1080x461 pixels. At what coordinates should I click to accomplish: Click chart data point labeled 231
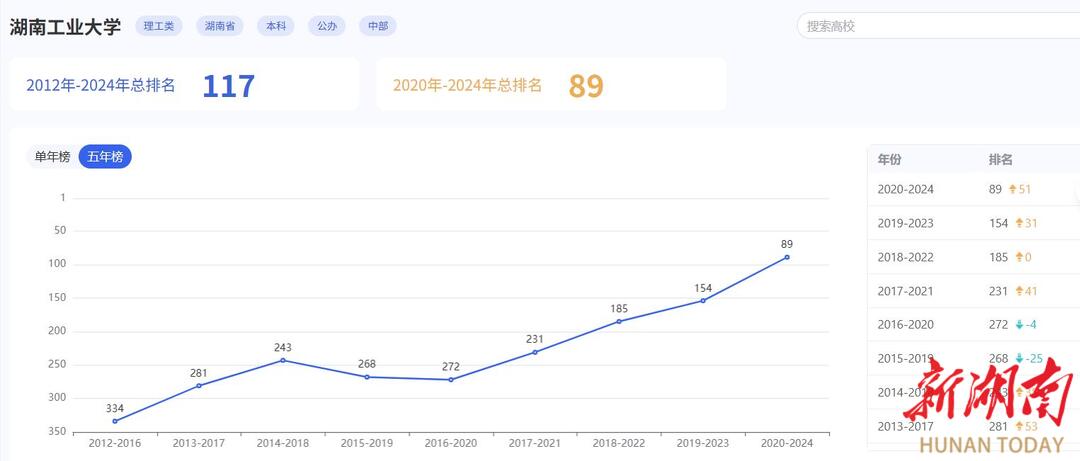[535, 352]
